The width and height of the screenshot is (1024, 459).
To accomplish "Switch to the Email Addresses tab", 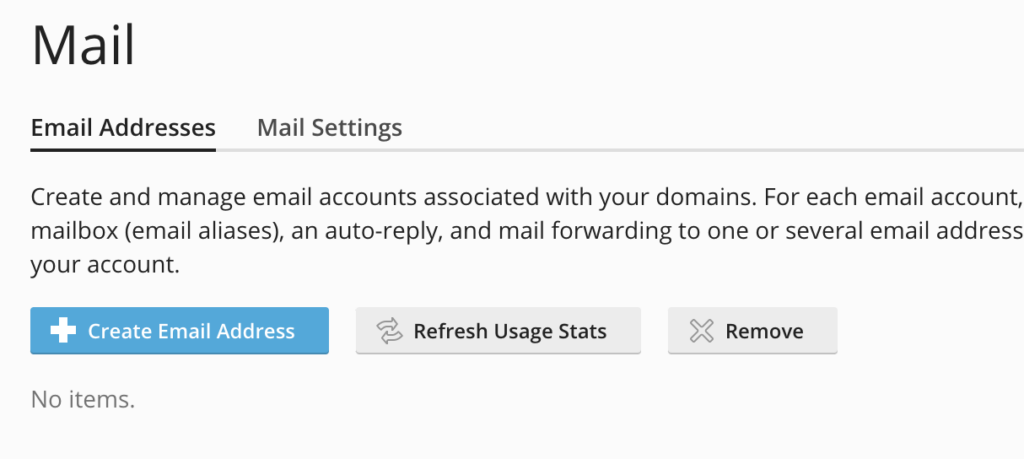I will point(123,128).
